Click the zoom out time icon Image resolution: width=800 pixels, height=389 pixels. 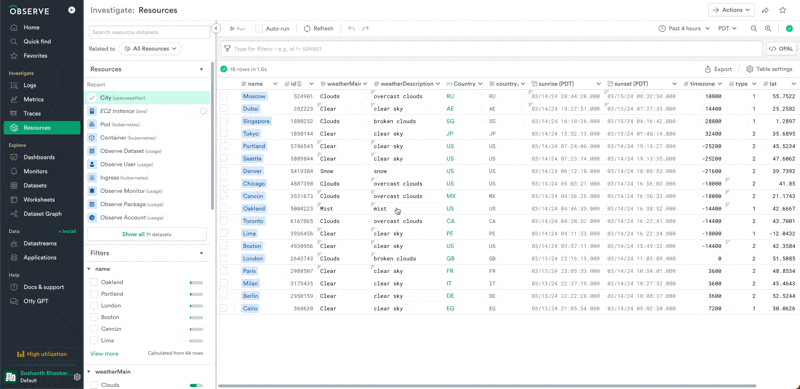pyautogui.click(x=754, y=29)
